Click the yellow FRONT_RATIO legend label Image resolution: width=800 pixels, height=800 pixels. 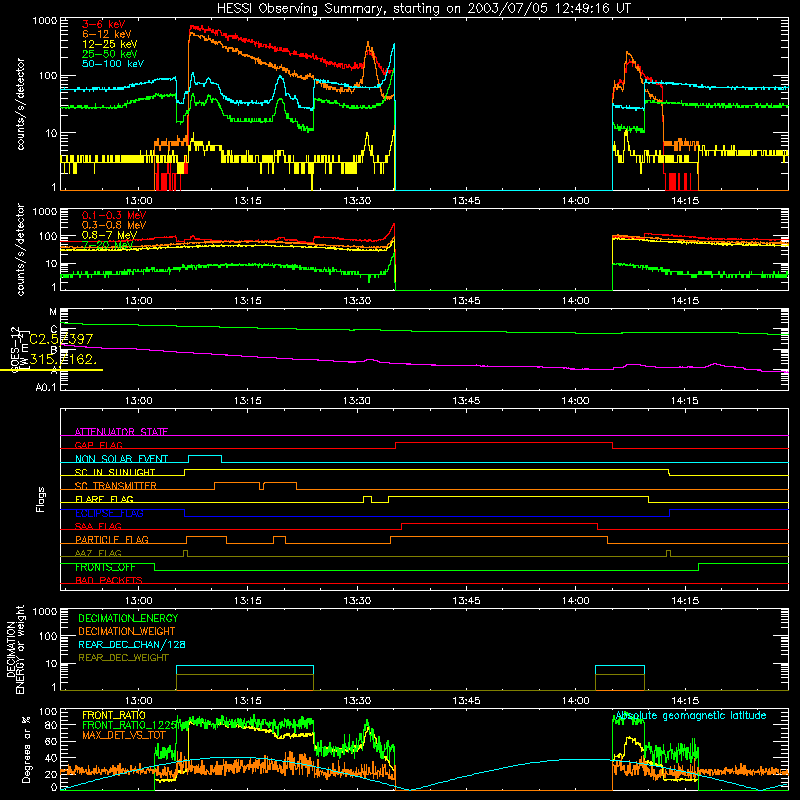click(x=114, y=715)
